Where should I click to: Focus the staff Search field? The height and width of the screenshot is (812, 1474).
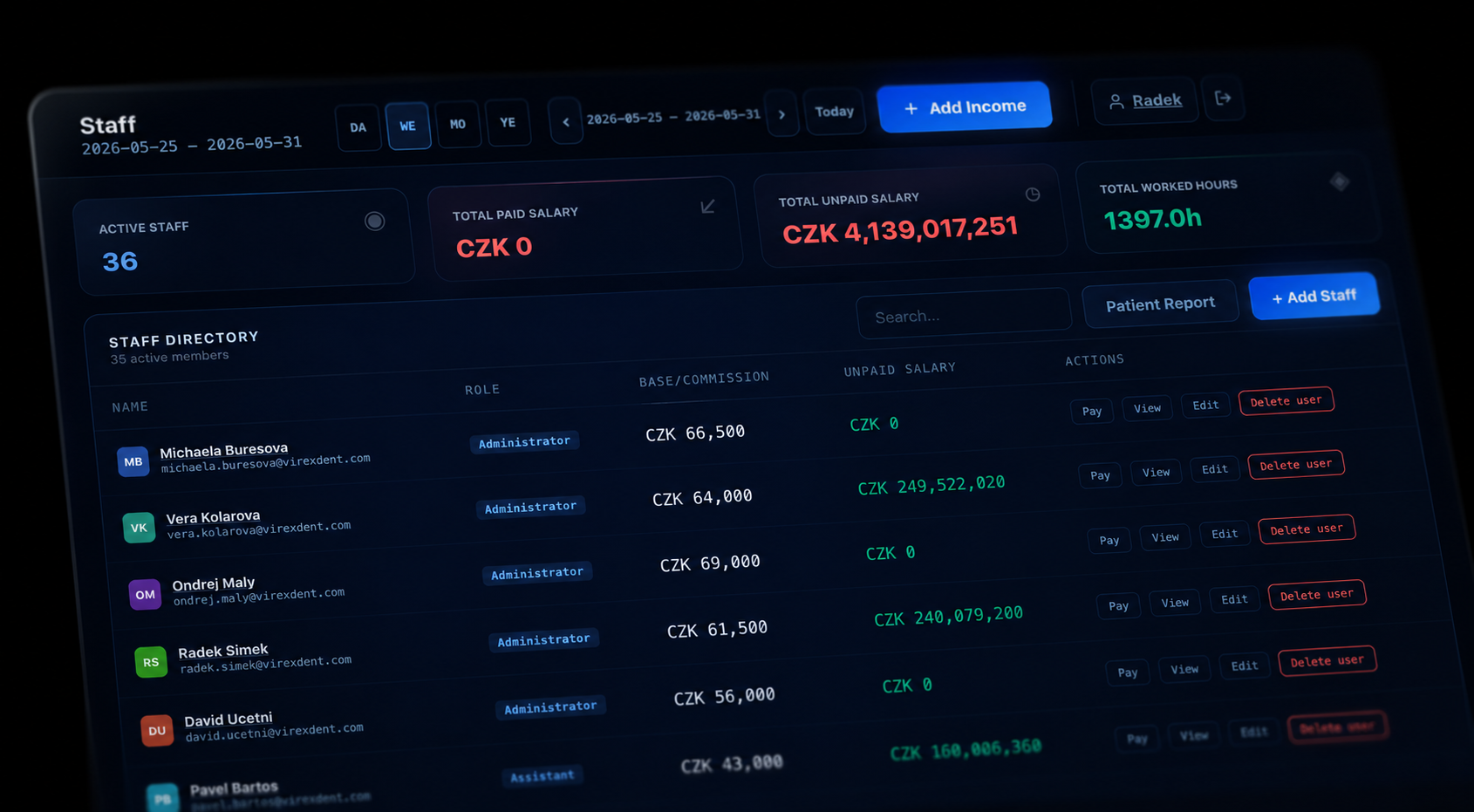coord(964,314)
